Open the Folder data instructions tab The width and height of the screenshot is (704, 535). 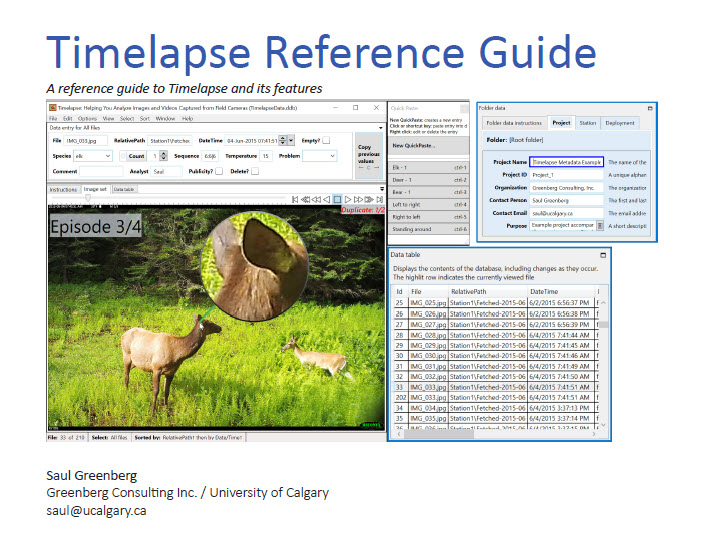514,123
